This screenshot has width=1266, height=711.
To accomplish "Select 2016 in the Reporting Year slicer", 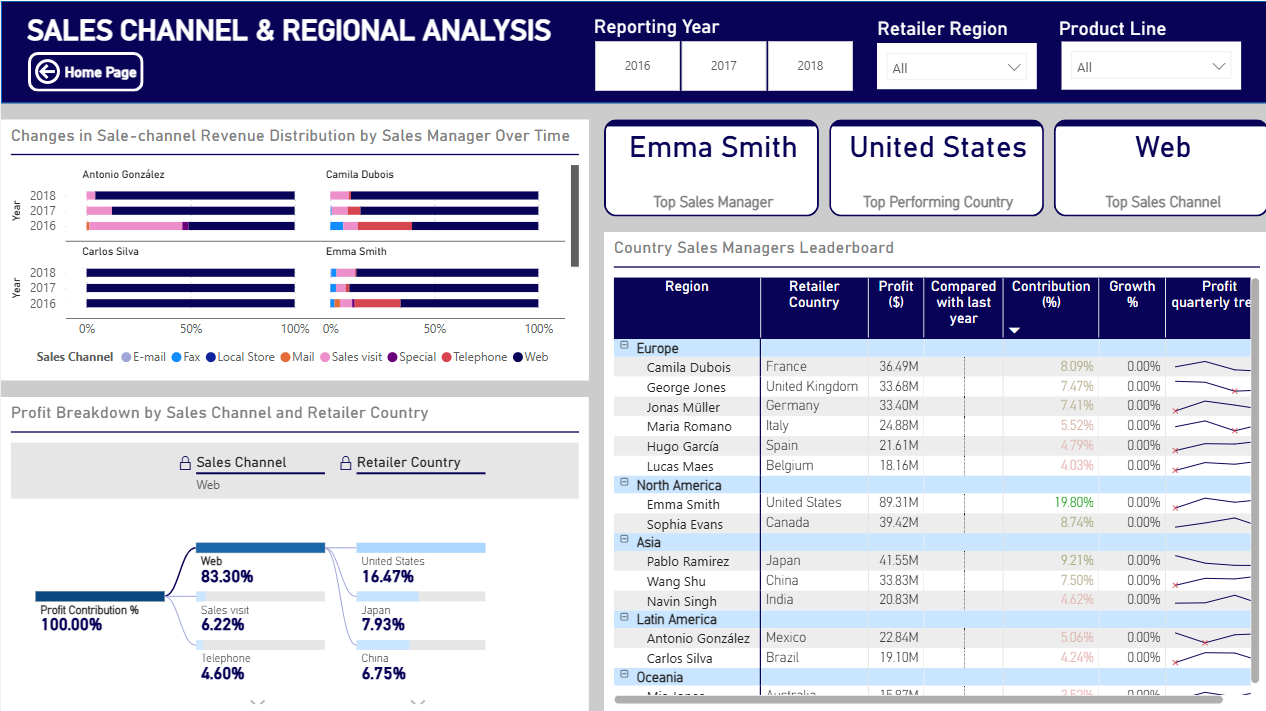I will 637,66.
